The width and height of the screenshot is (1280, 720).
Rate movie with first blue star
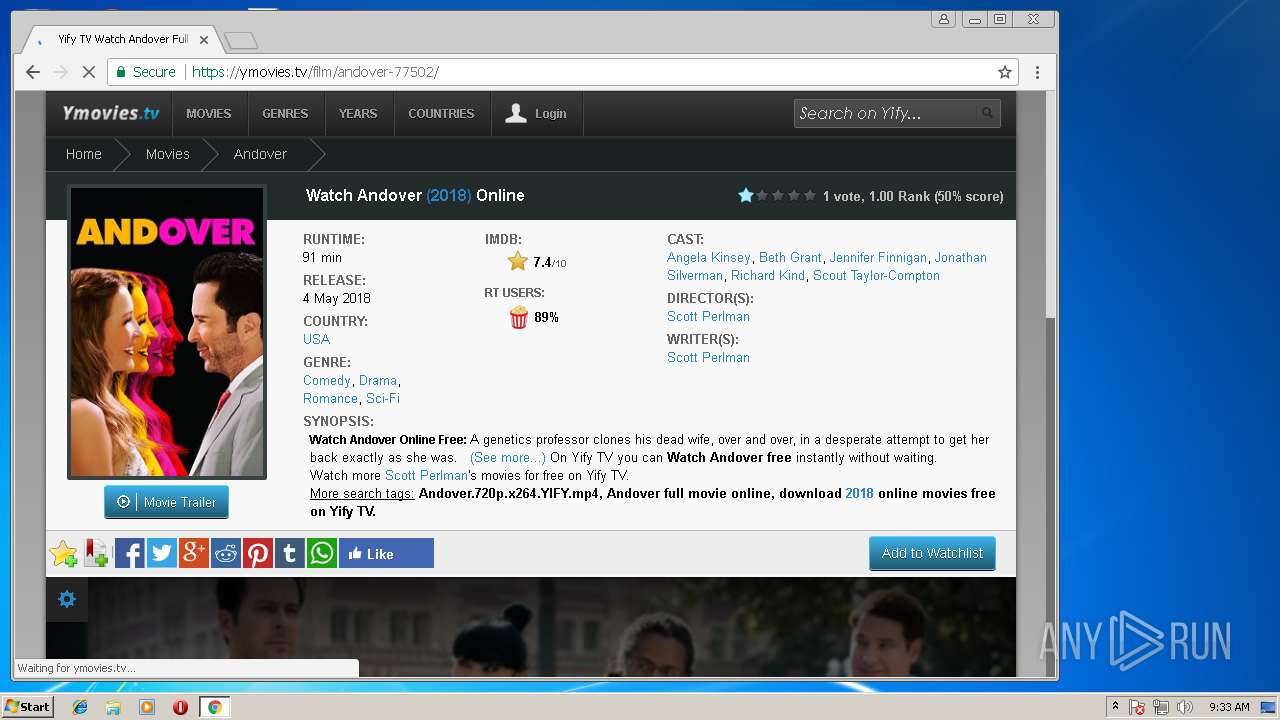click(745, 196)
